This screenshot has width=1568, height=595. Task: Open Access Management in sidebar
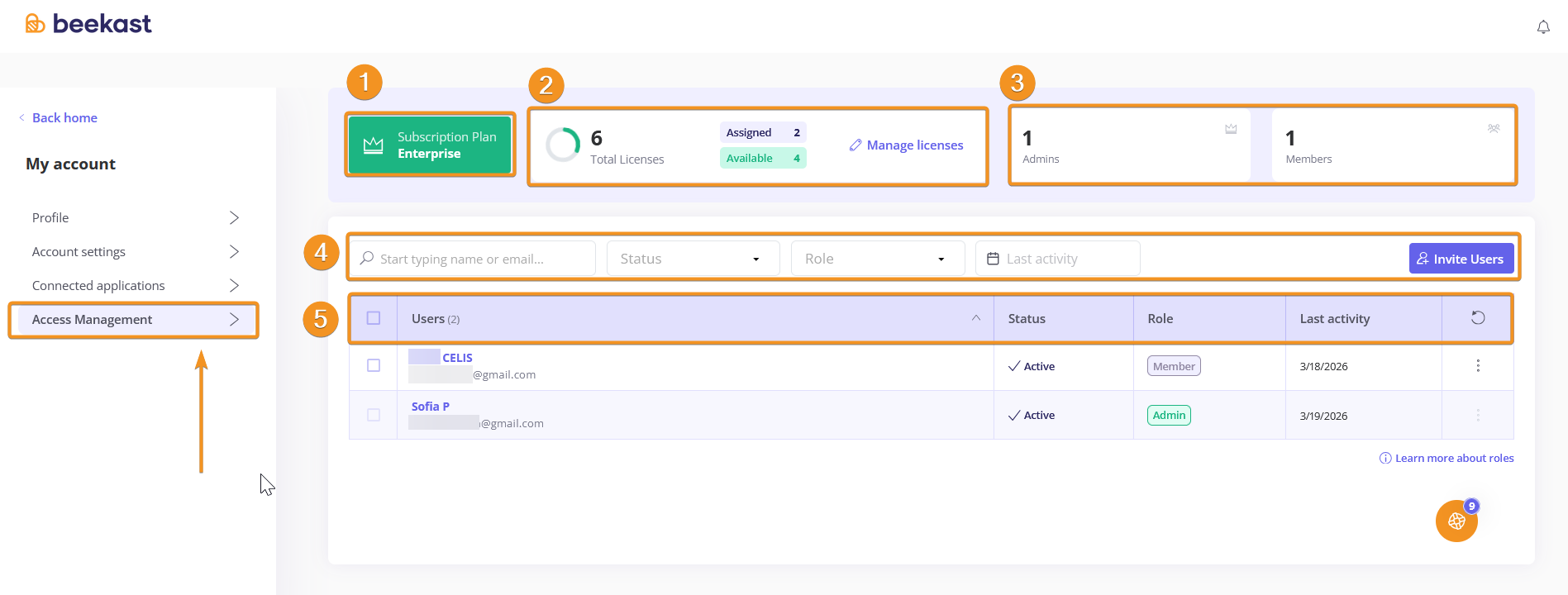[x=134, y=320]
